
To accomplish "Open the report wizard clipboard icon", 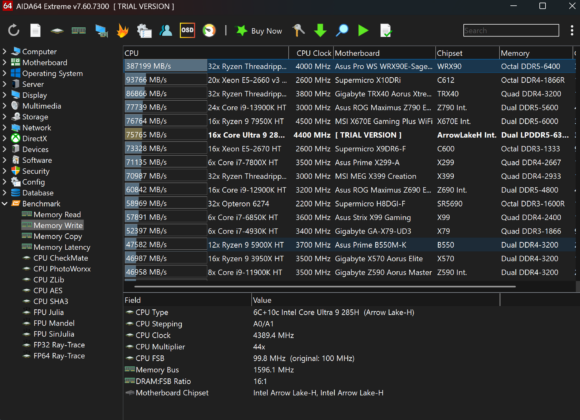I will [x=144, y=31].
